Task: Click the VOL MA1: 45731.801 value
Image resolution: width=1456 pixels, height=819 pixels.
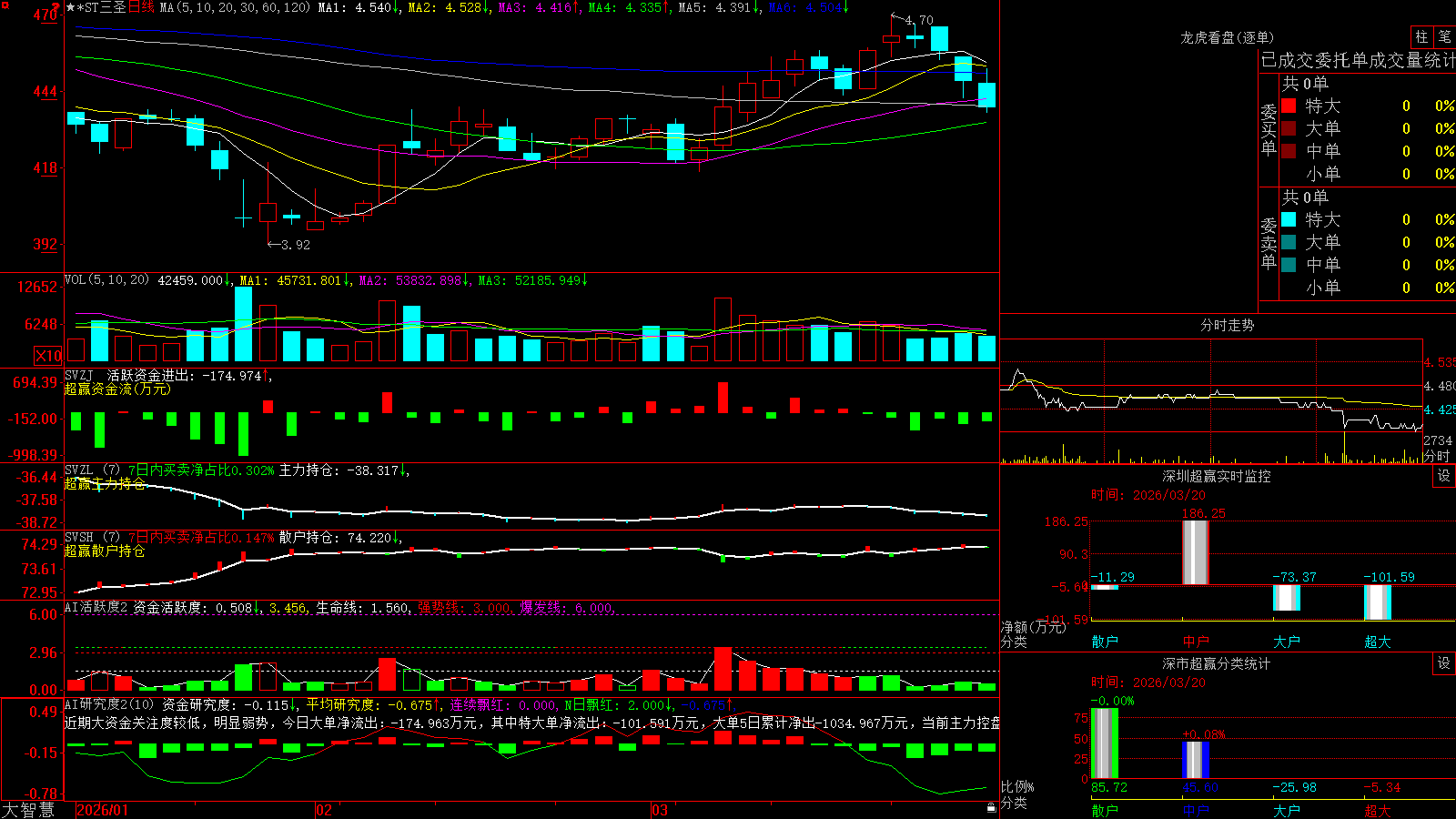Action: coord(295,279)
